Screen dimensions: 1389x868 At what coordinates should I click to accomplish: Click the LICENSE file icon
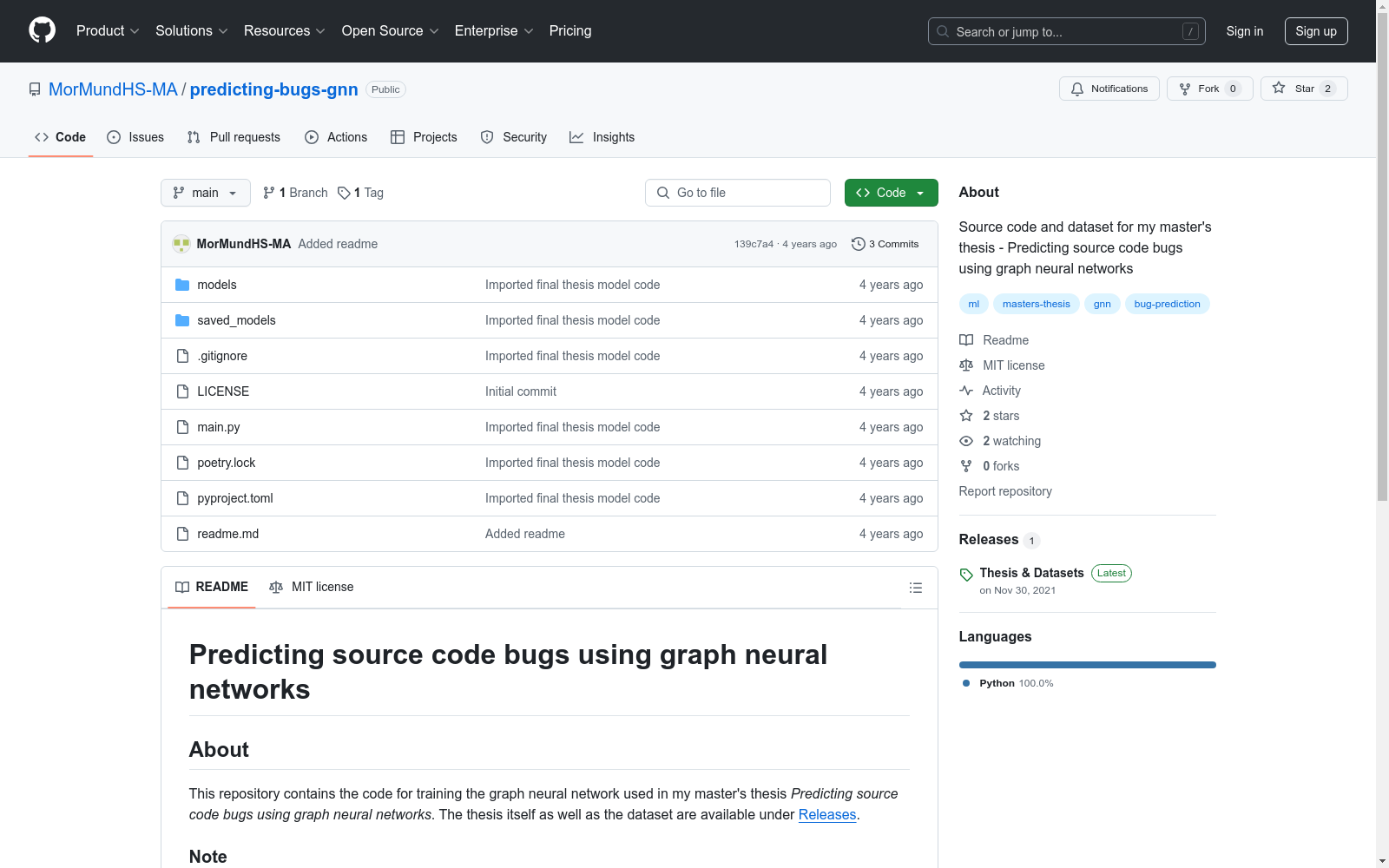coord(182,391)
